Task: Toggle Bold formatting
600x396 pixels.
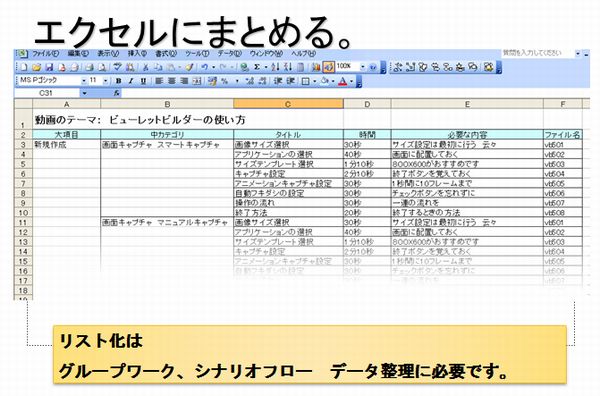Action: (119, 81)
